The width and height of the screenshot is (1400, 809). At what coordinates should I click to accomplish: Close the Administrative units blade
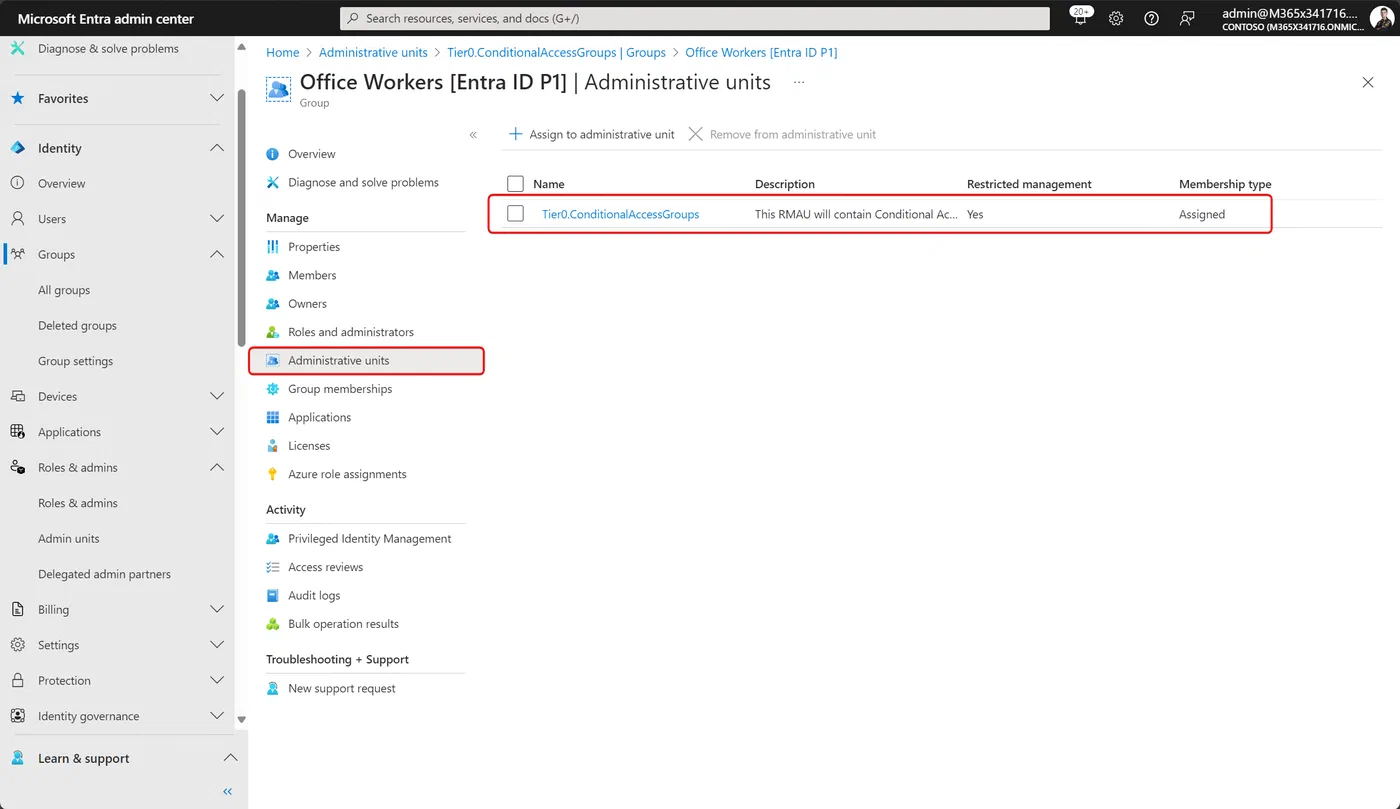click(x=1368, y=82)
